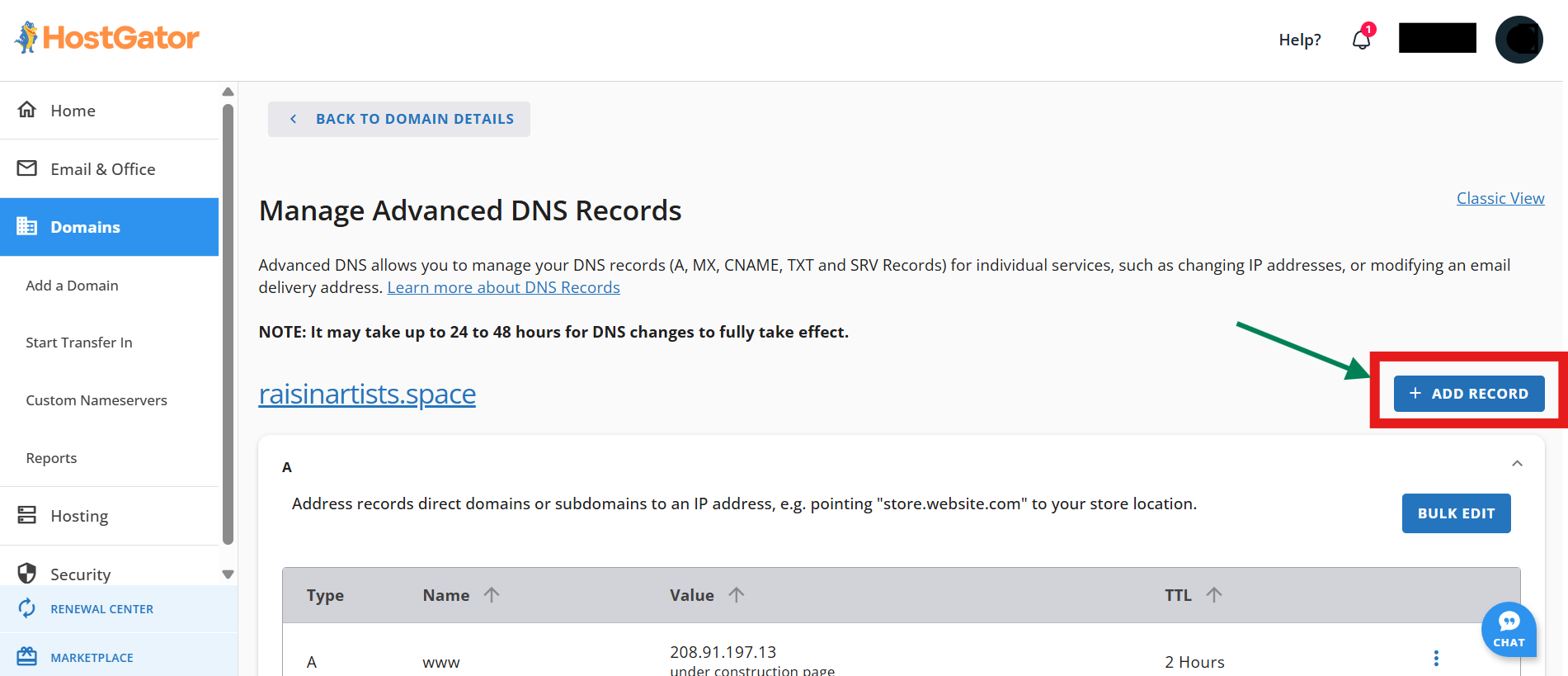Sort records by Value arrow
This screenshot has height=676, width=1568.
click(x=737, y=594)
